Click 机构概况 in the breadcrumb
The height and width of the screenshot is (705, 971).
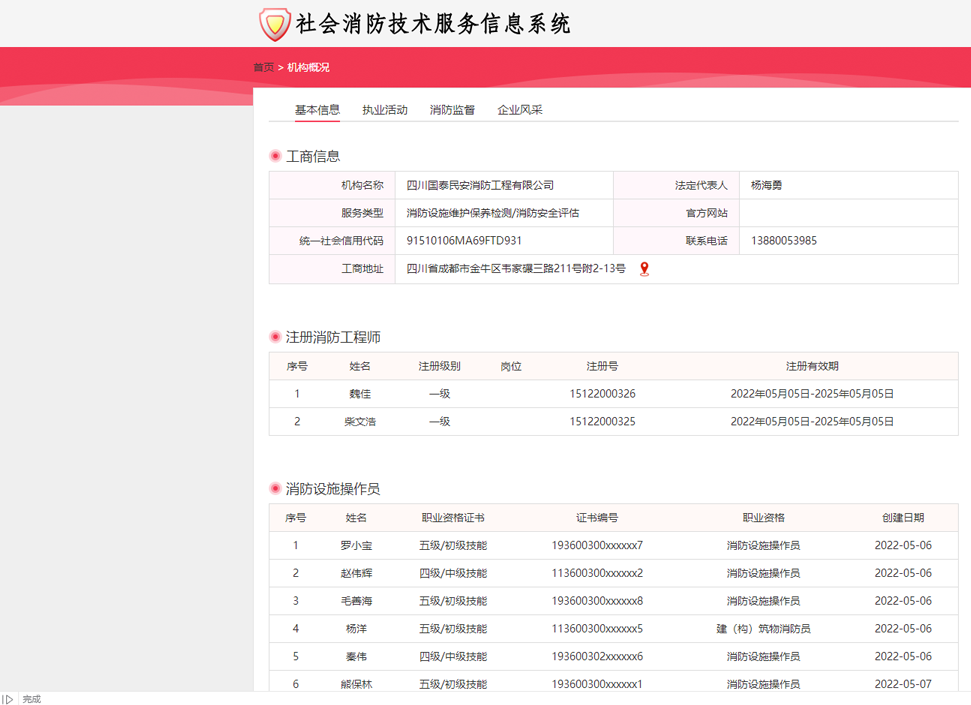tap(308, 67)
